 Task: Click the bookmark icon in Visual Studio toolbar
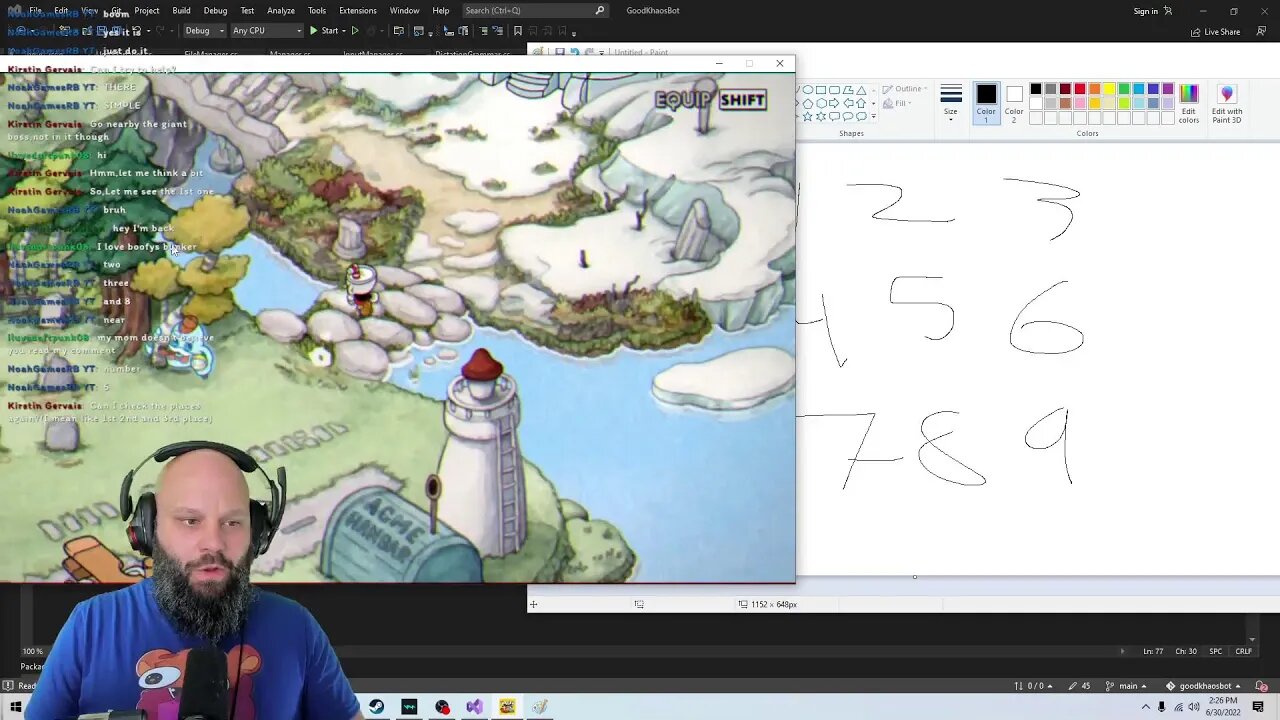517,31
